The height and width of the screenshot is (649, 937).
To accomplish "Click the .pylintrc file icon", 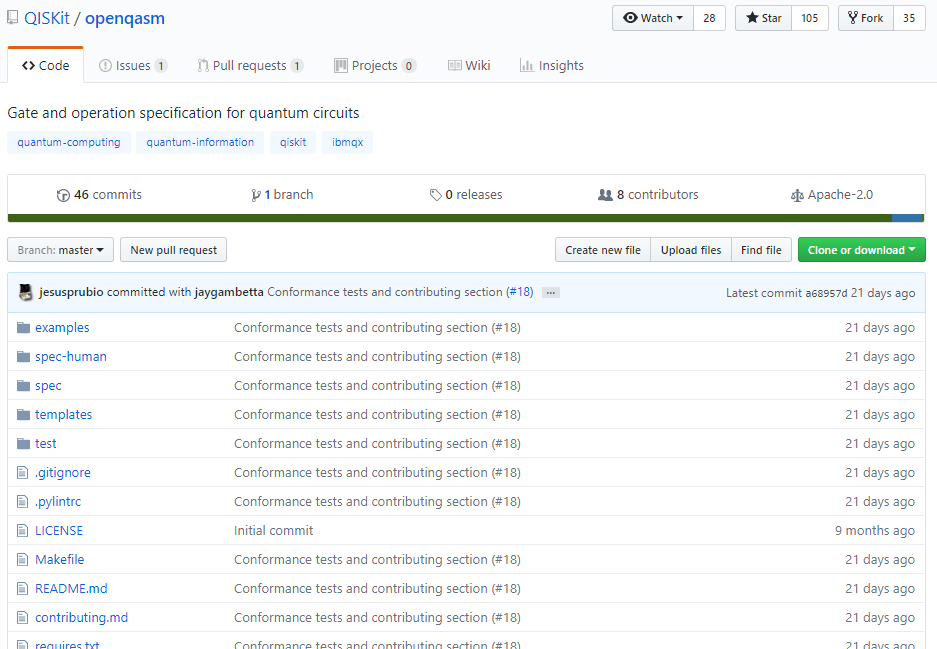I will coord(23,501).
